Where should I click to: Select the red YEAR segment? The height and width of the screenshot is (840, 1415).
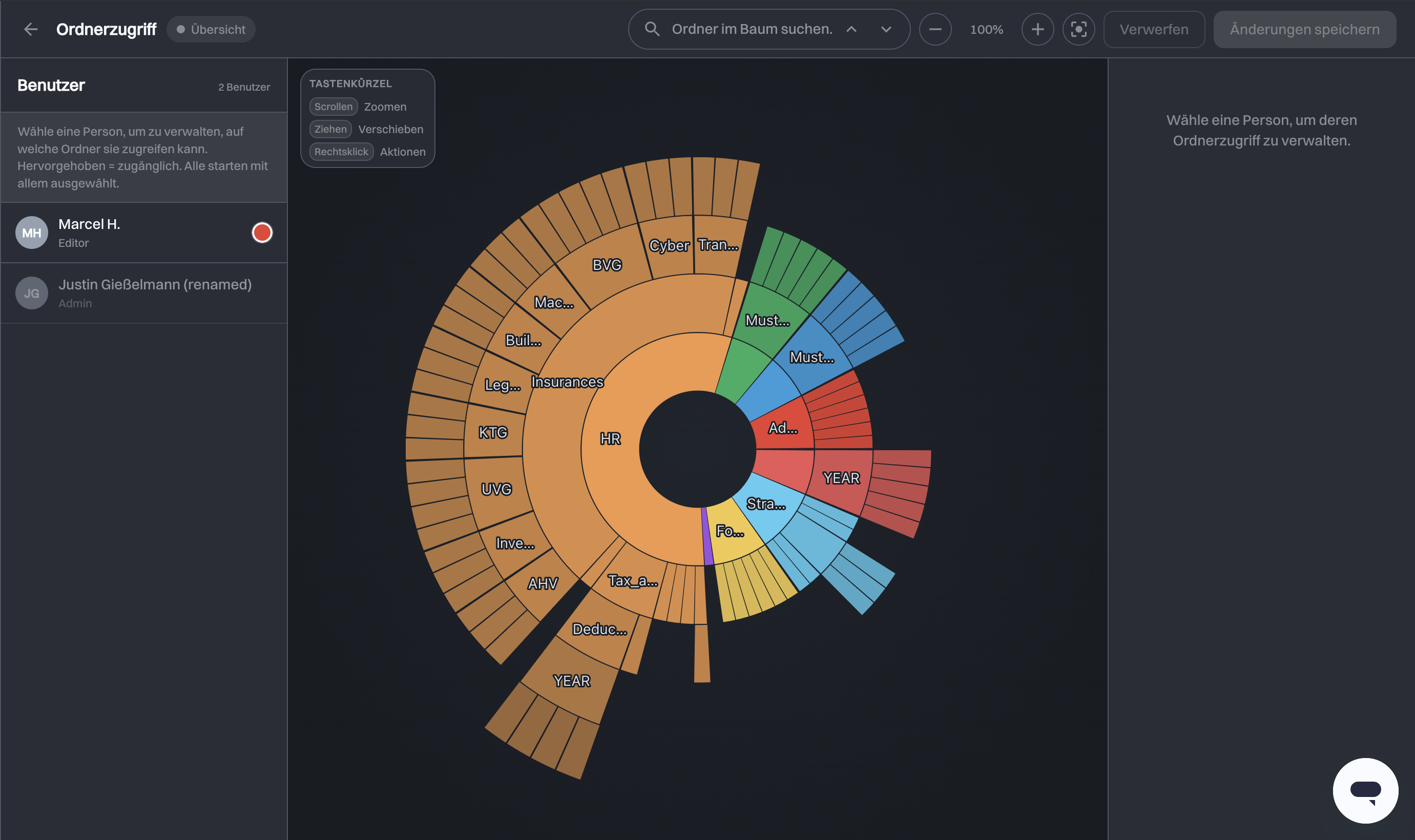(841, 478)
